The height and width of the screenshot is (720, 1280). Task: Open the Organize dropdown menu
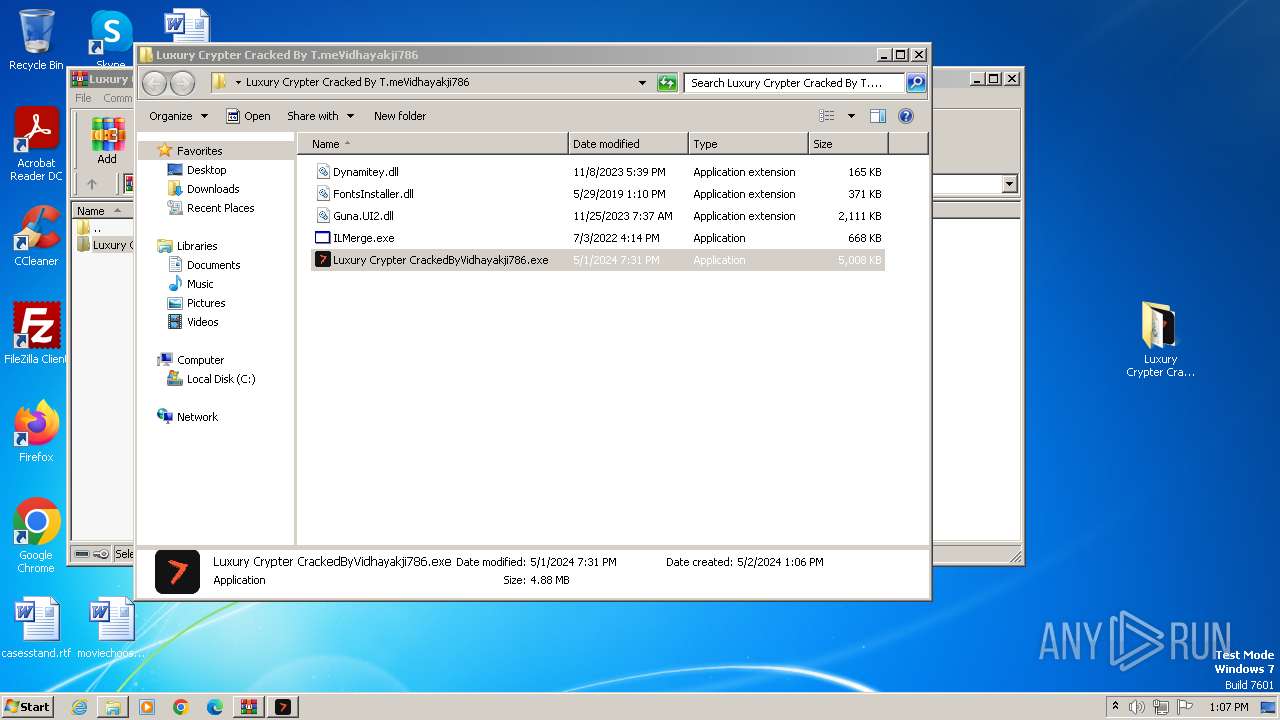pos(178,116)
